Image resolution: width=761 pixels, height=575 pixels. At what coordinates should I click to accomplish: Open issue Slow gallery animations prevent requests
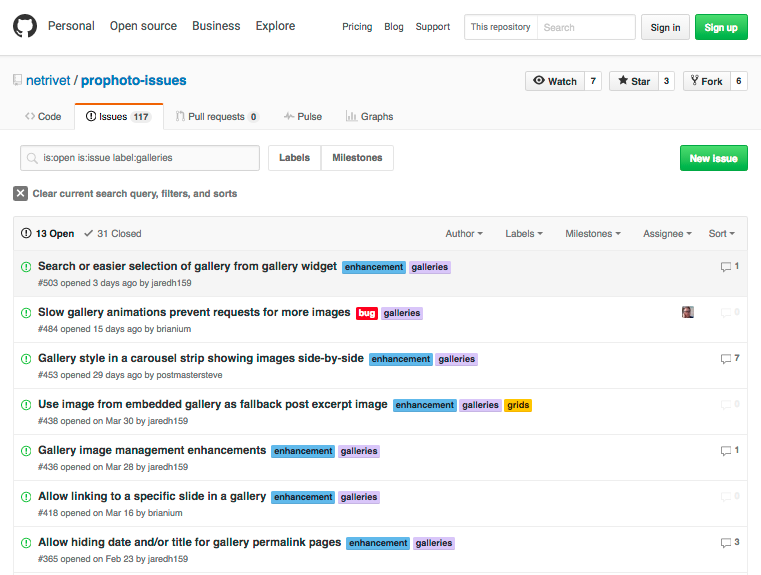click(x=194, y=312)
